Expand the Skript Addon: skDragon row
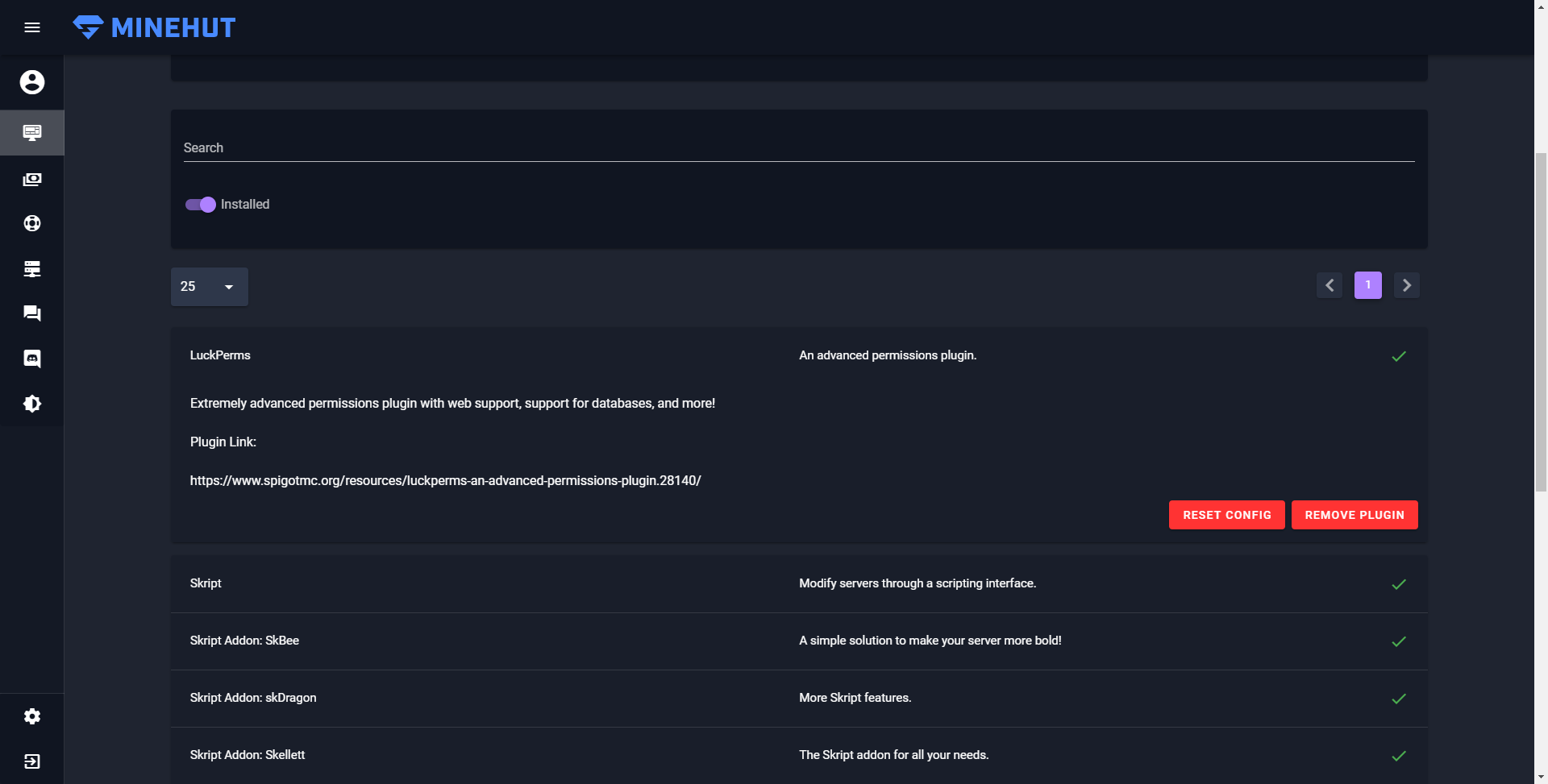 point(799,698)
